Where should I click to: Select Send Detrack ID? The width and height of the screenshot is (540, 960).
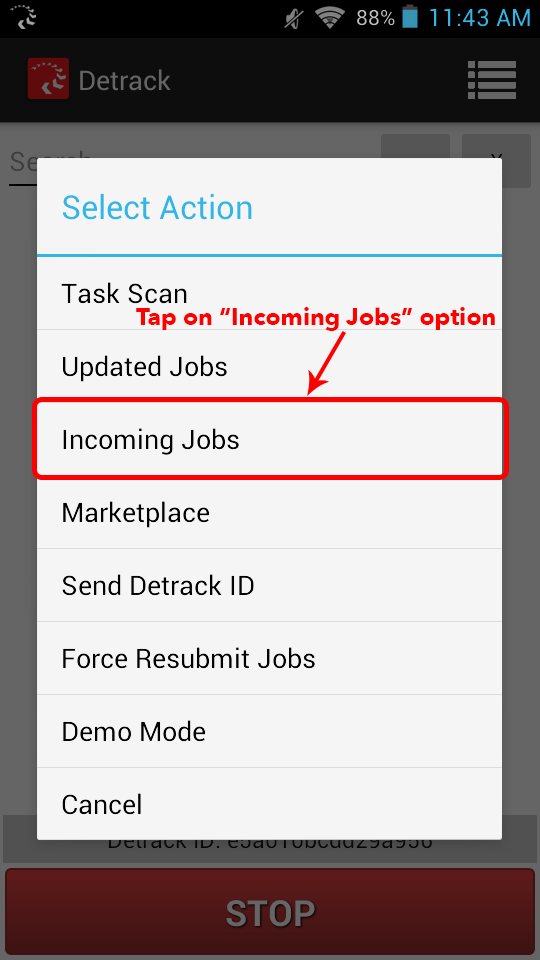[269, 585]
